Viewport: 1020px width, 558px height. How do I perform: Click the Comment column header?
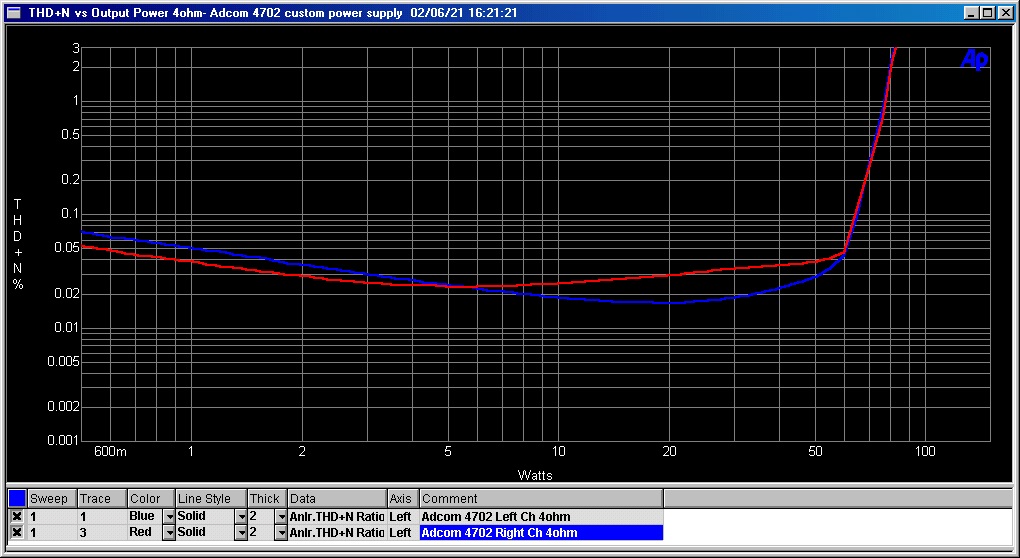click(541, 499)
